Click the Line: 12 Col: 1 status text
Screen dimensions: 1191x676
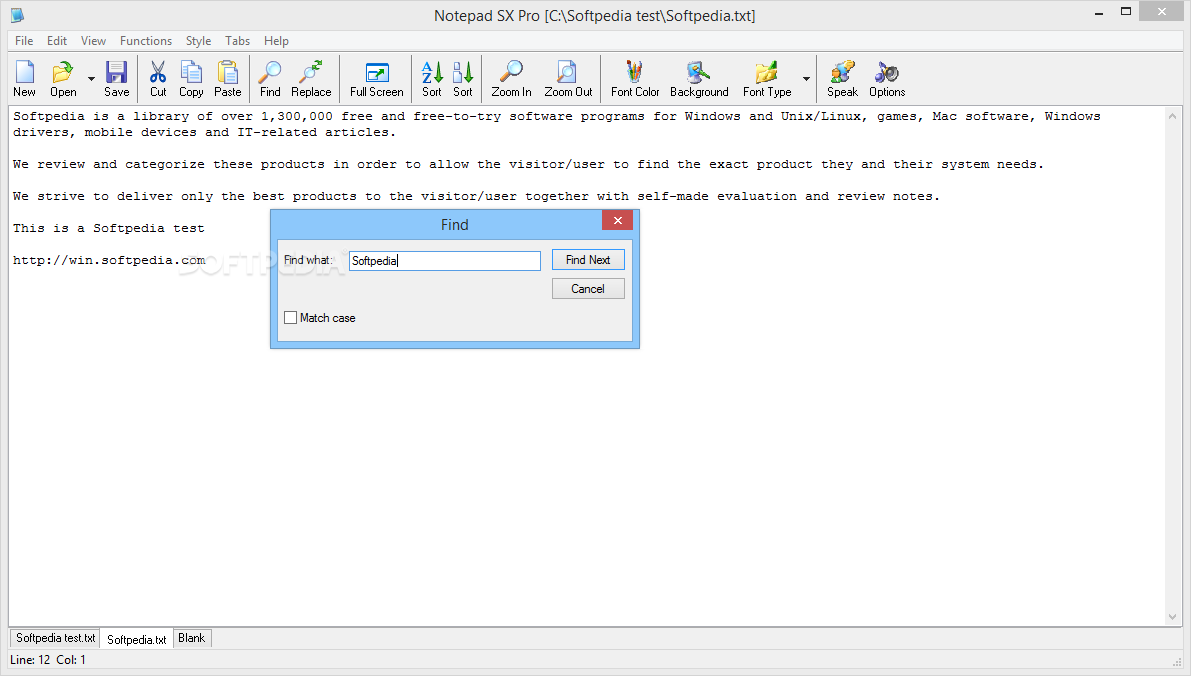[x=48, y=660]
